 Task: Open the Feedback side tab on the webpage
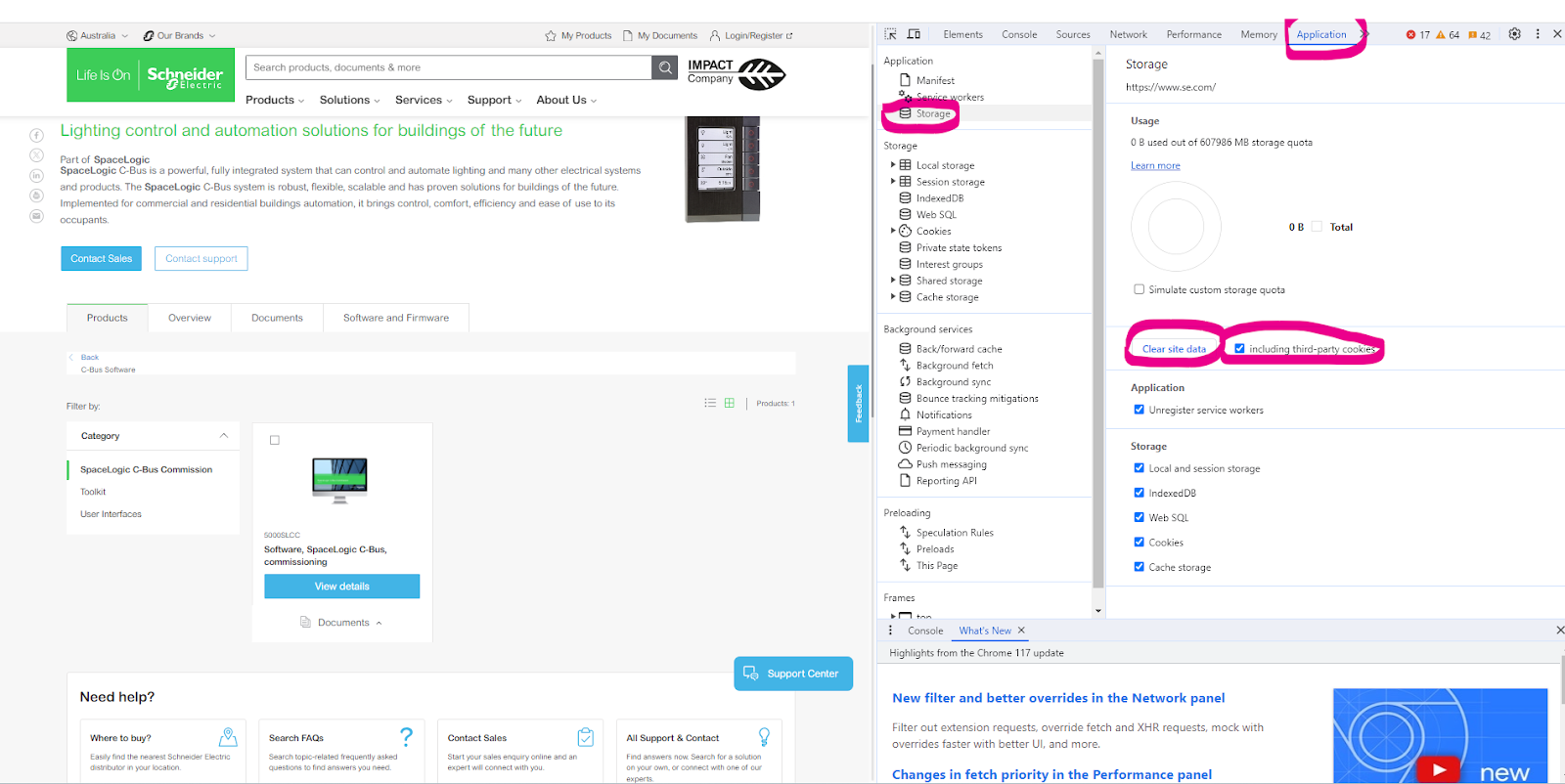pyautogui.click(x=858, y=403)
